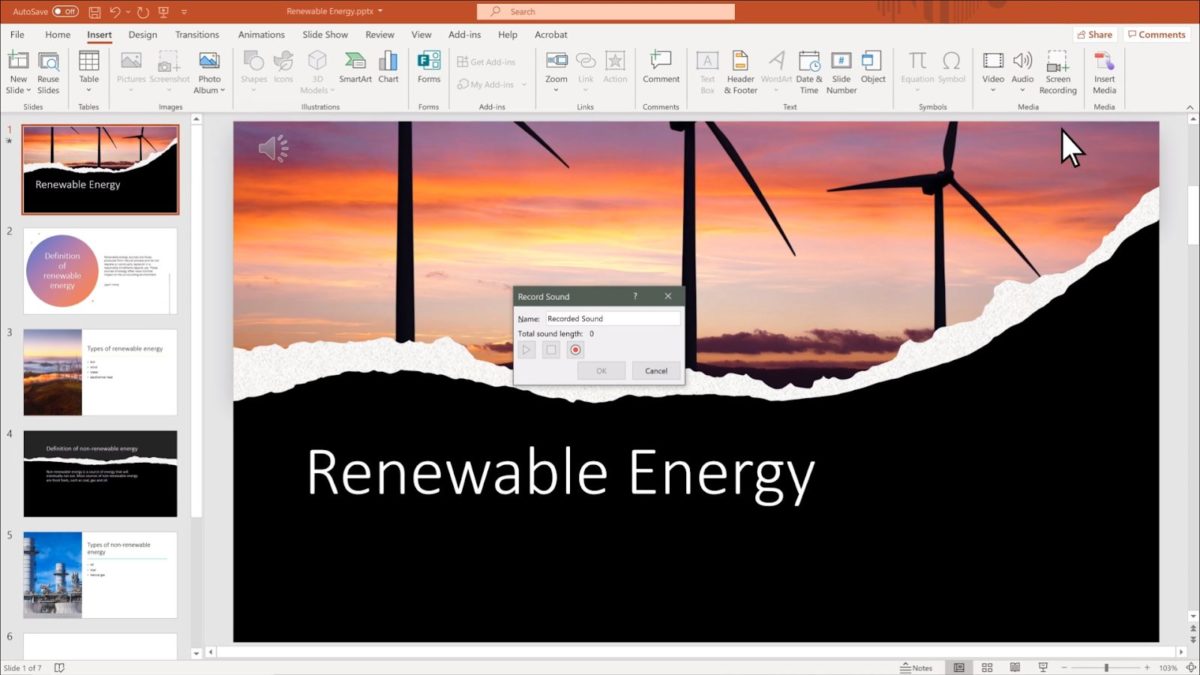The width and height of the screenshot is (1200, 675).
Task: Click the zoom slider handle
Action: pyautogui.click(x=1106, y=667)
